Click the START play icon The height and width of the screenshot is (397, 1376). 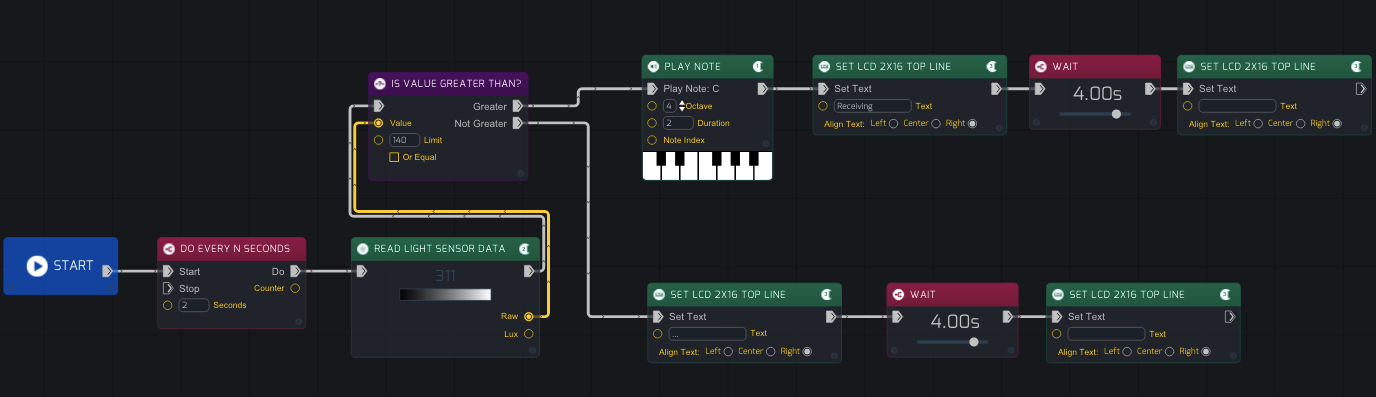(x=37, y=266)
